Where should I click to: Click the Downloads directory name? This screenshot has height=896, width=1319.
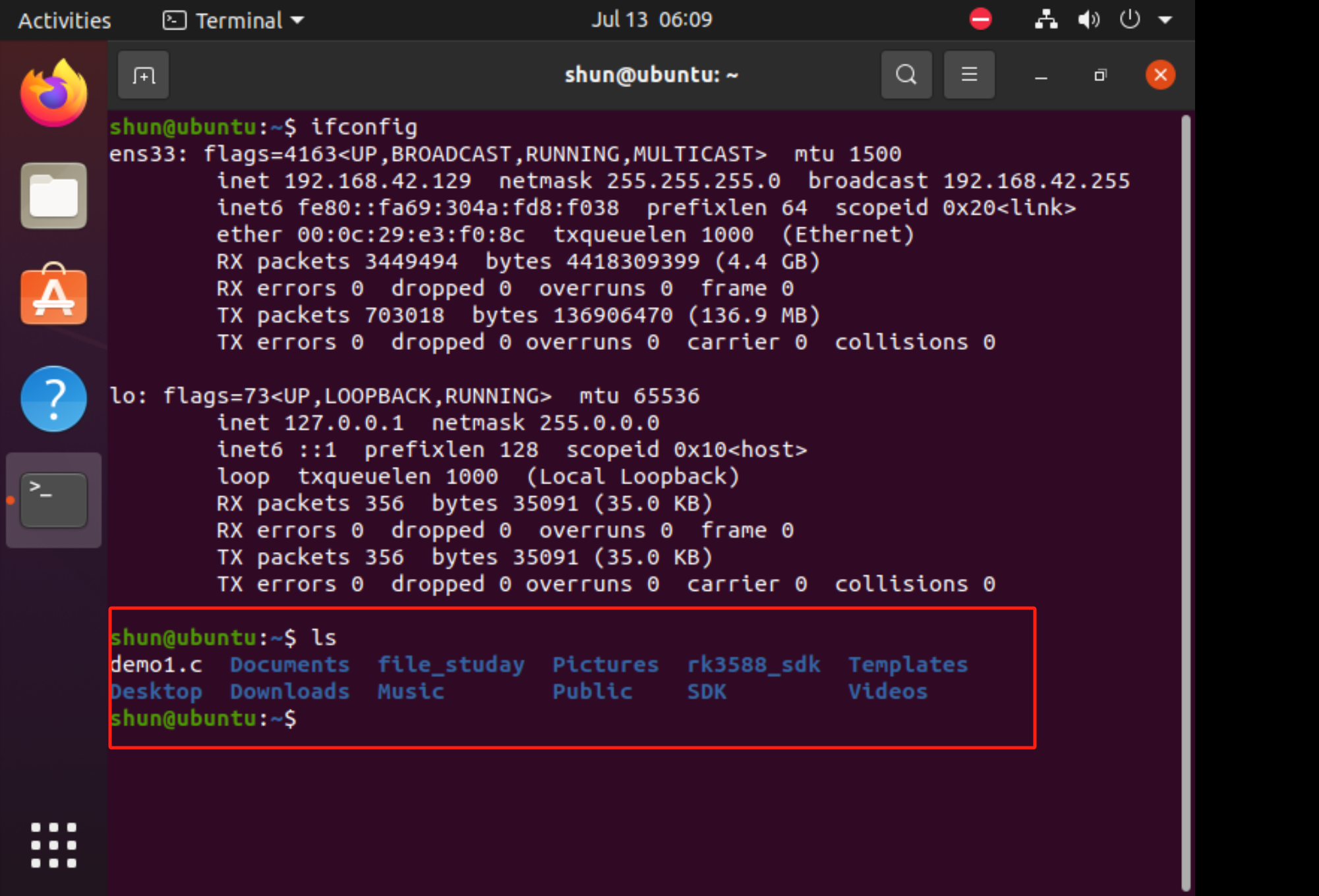pos(289,691)
